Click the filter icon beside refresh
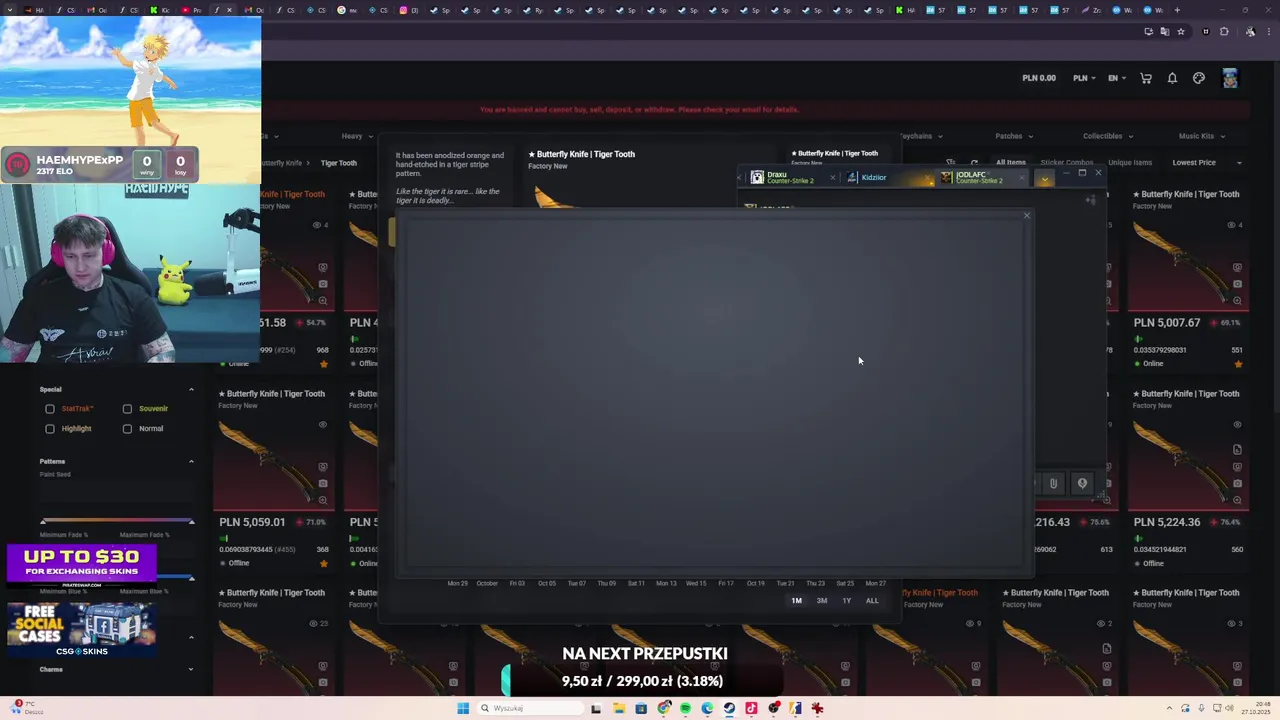 950,162
